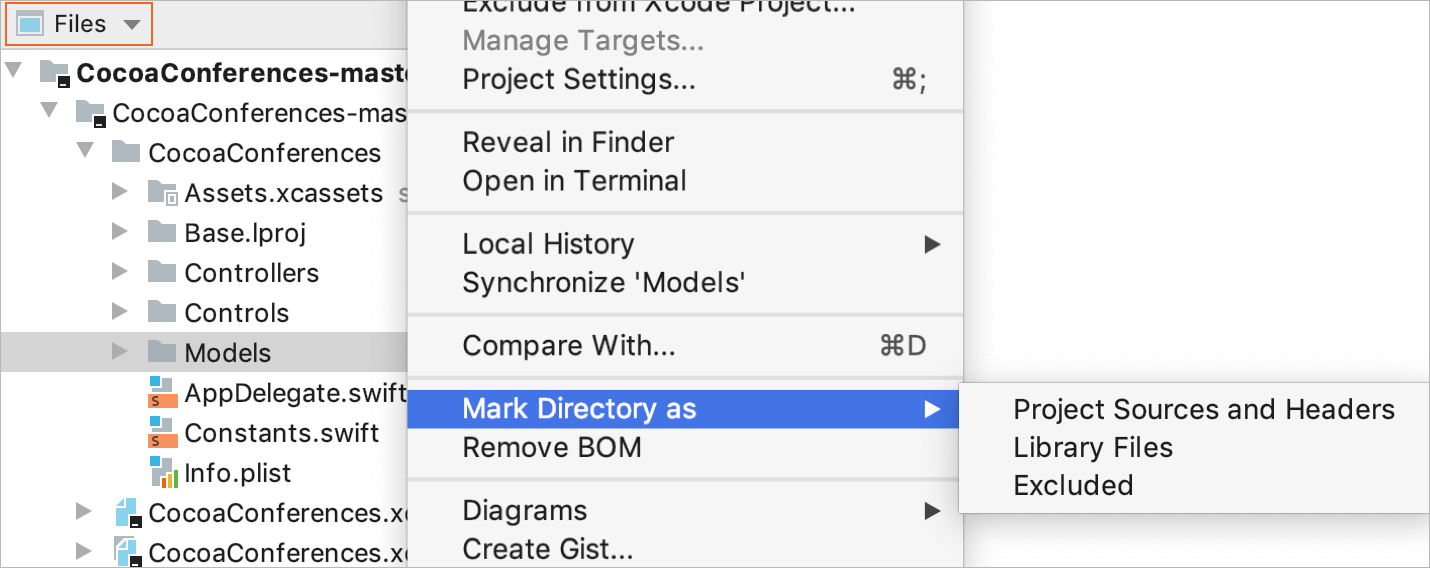This screenshot has width=1430, height=568.
Task: Choose Create Gist... from menu
Action: [x=548, y=549]
